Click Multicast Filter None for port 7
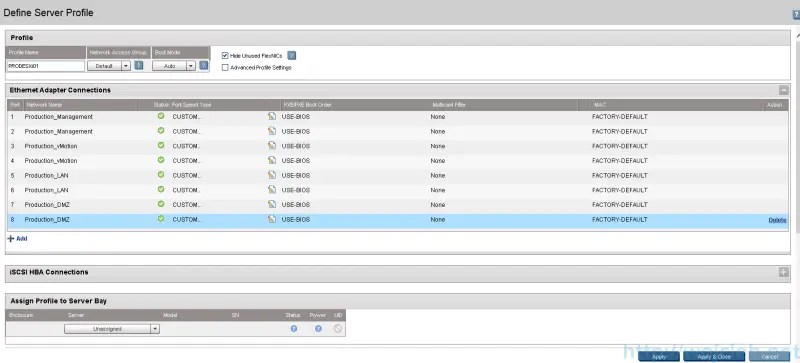Screen dimensions: 800x363 click(x=438, y=205)
